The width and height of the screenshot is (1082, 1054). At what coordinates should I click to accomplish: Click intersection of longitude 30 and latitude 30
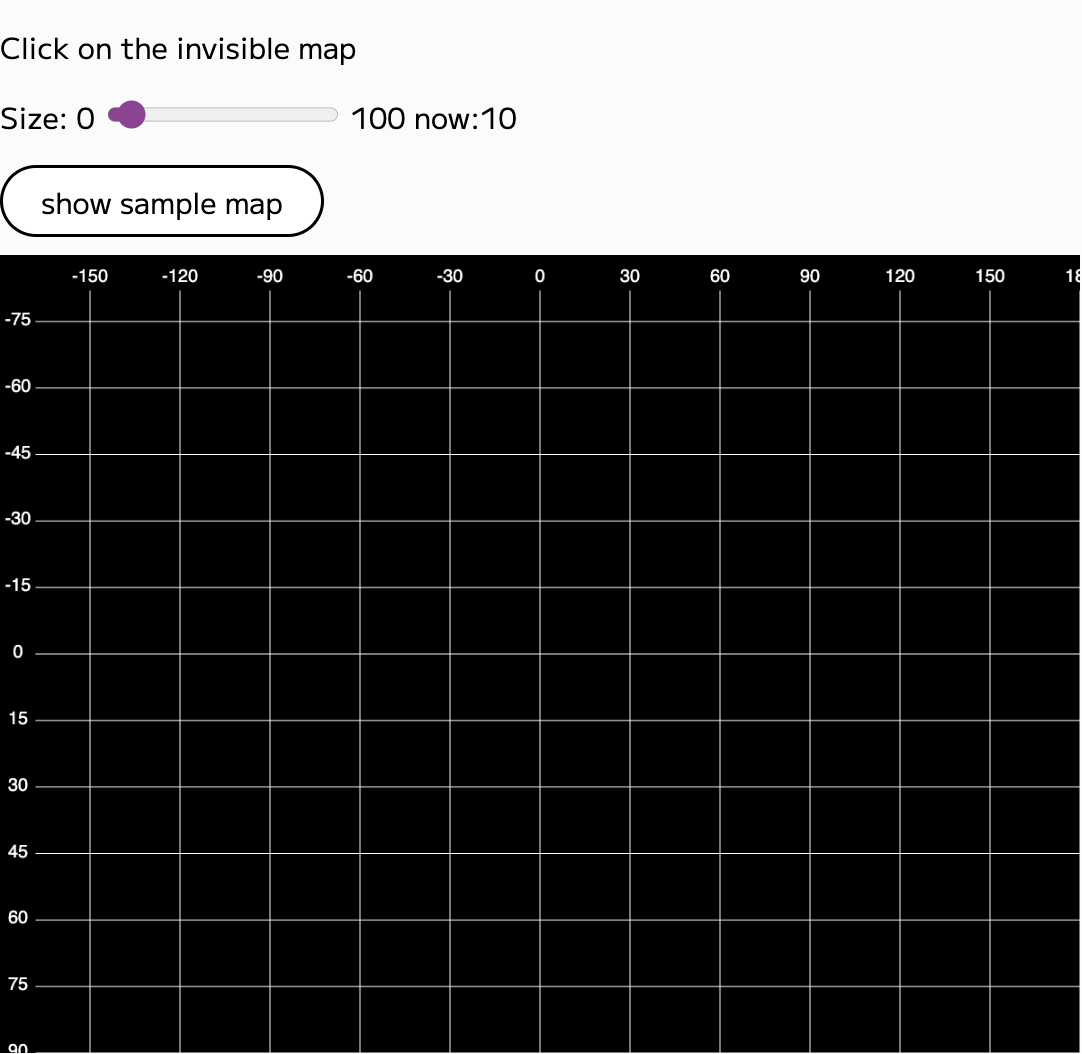630,786
